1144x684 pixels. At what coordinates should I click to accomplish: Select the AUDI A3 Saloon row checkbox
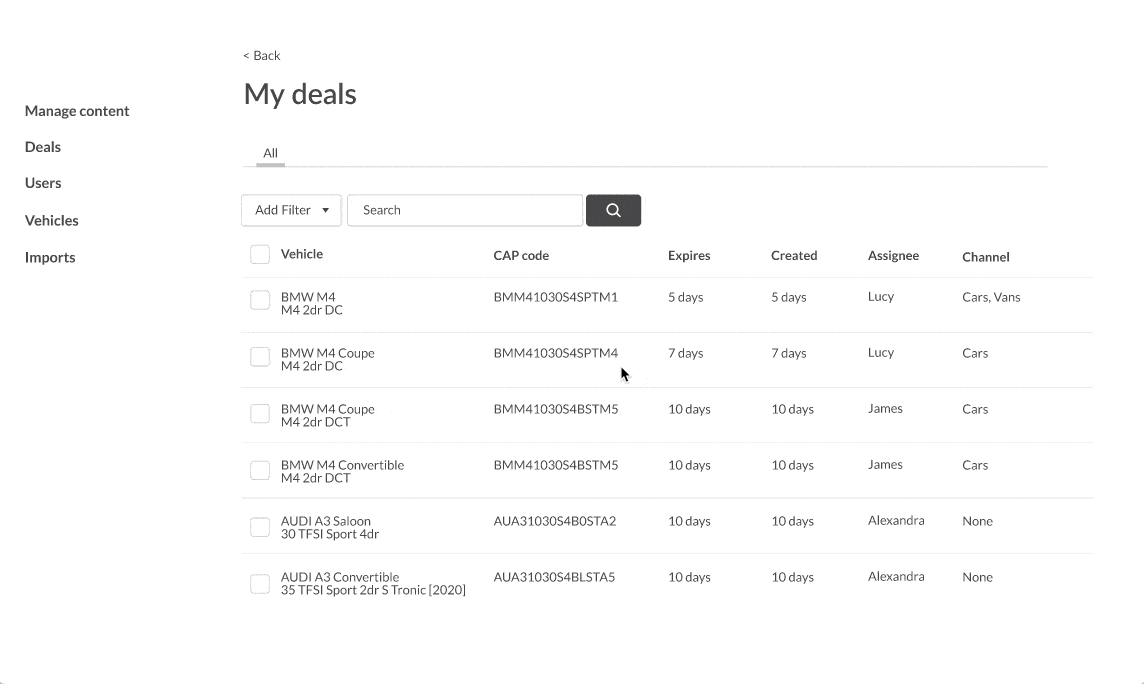pyautogui.click(x=260, y=527)
